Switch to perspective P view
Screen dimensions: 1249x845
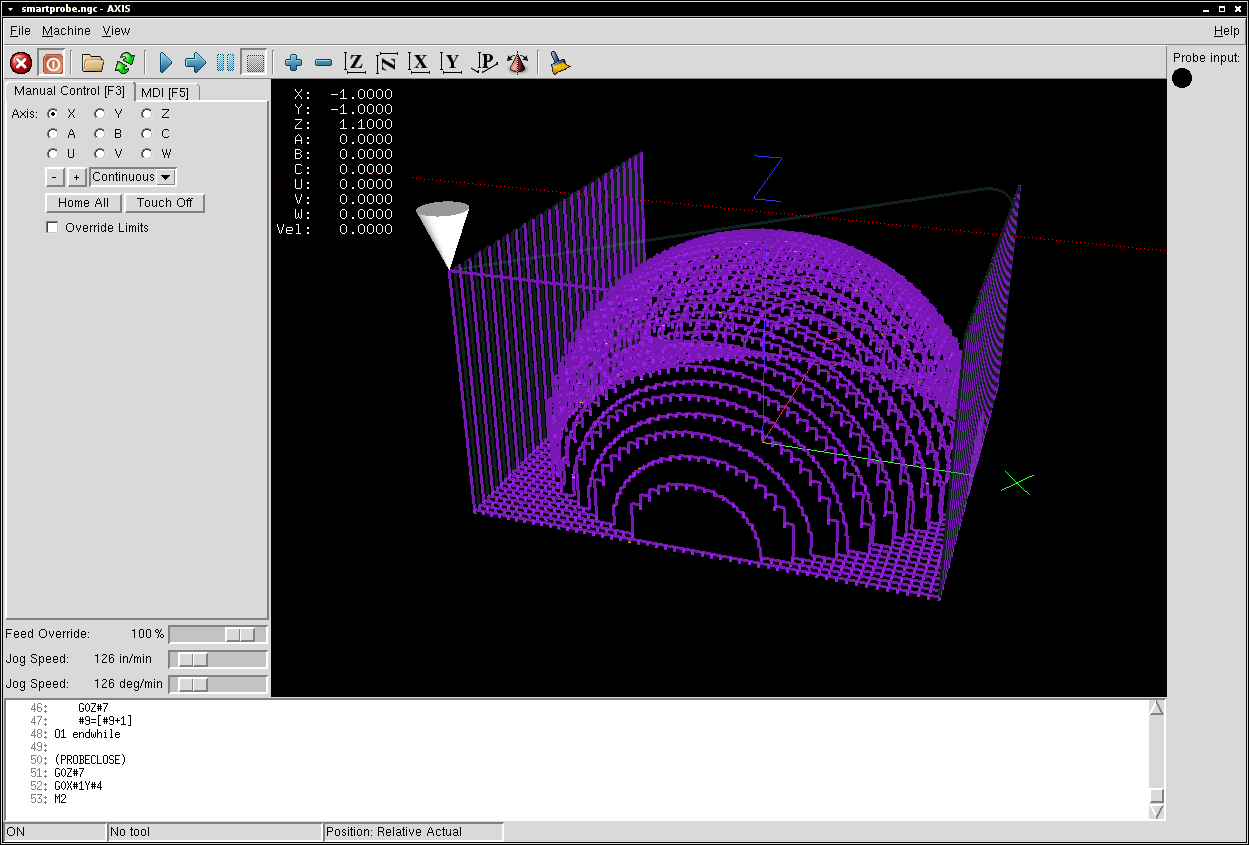pyautogui.click(x=485, y=63)
